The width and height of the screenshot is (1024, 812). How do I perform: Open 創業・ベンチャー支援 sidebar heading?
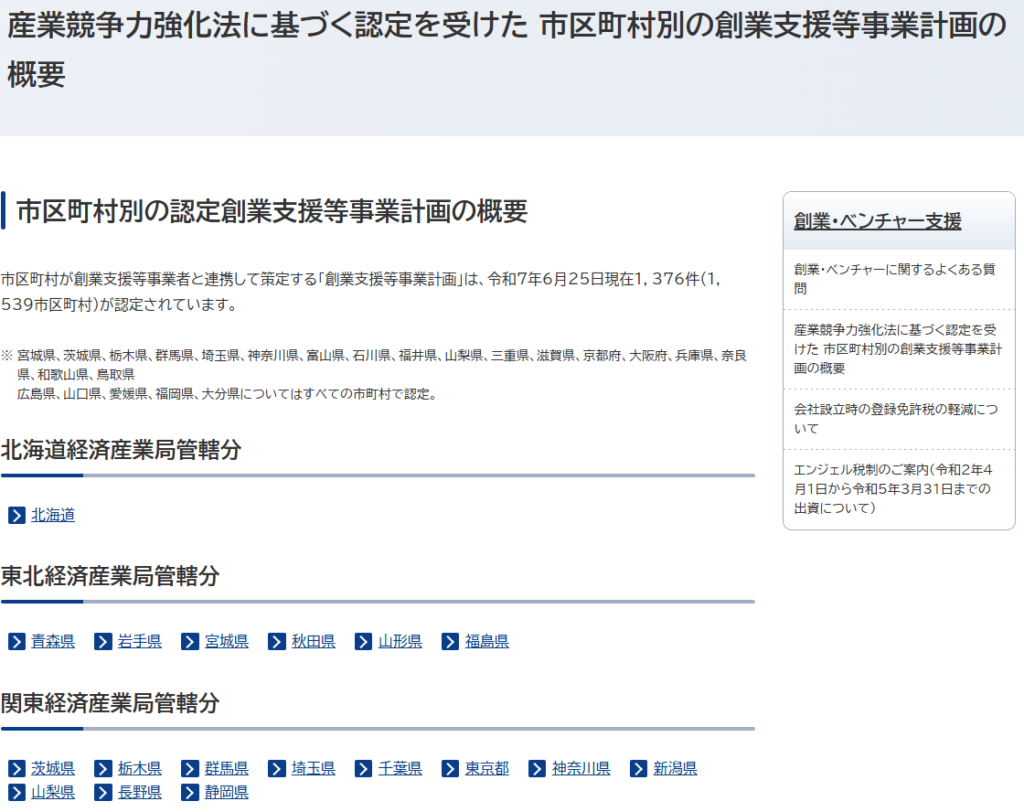coord(877,221)
